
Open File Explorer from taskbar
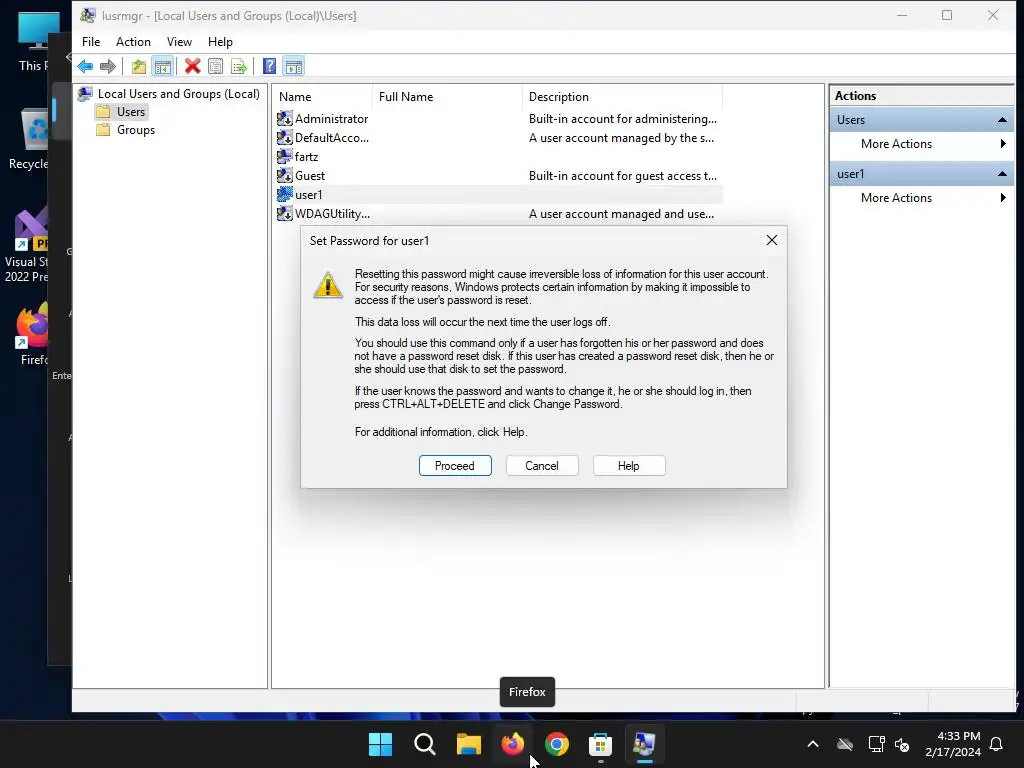point(468,744)
